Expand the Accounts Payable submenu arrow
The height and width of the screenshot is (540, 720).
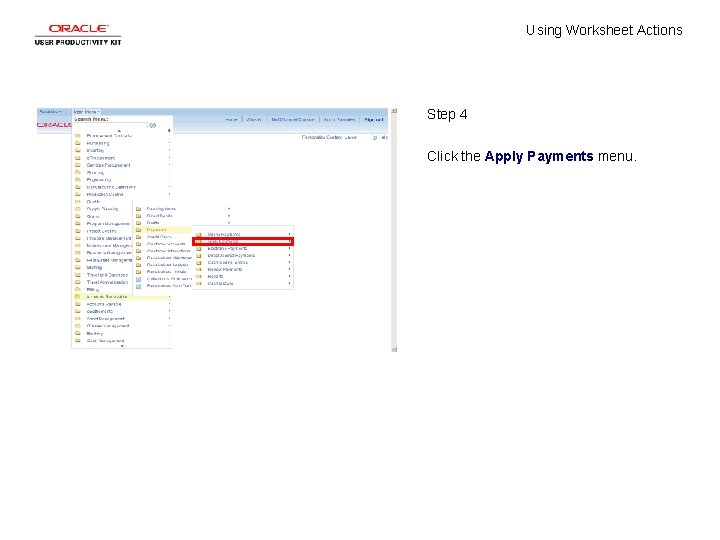click(x=169, y=304)
